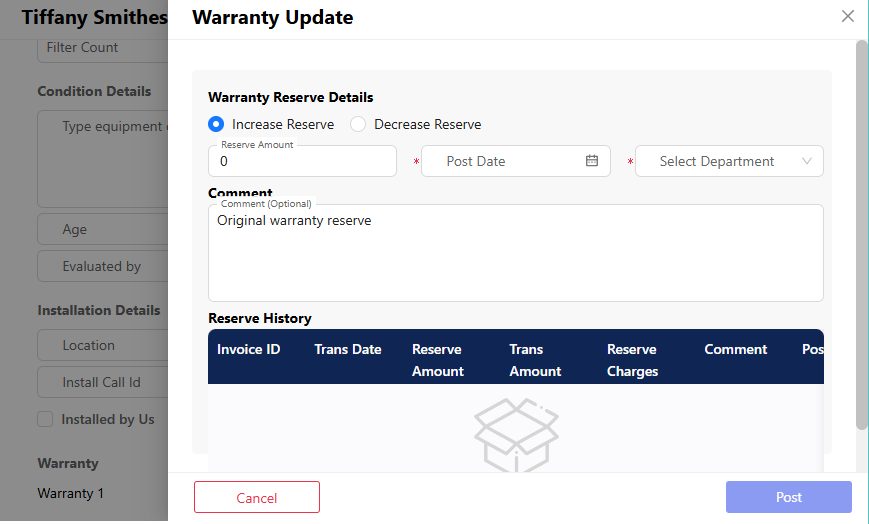869x524 pixels.
Task: Click the Tiffany Smithes page title
Action: [x=95, y=17]
